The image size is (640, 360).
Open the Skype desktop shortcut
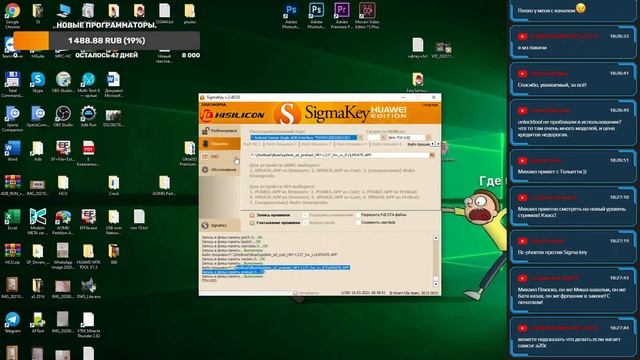click(38, 82)
